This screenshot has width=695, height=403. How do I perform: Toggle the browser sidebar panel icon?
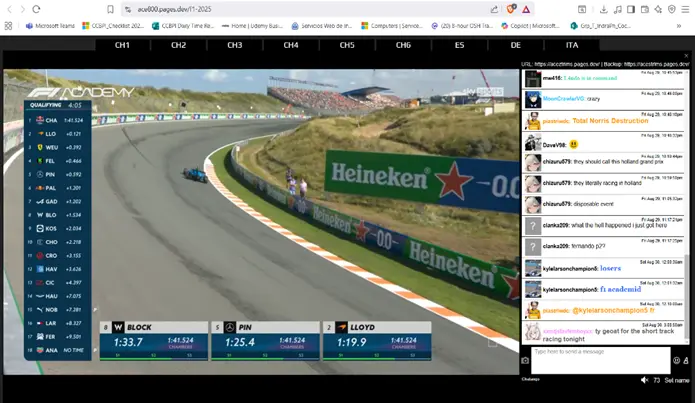(x=631, y=9)
